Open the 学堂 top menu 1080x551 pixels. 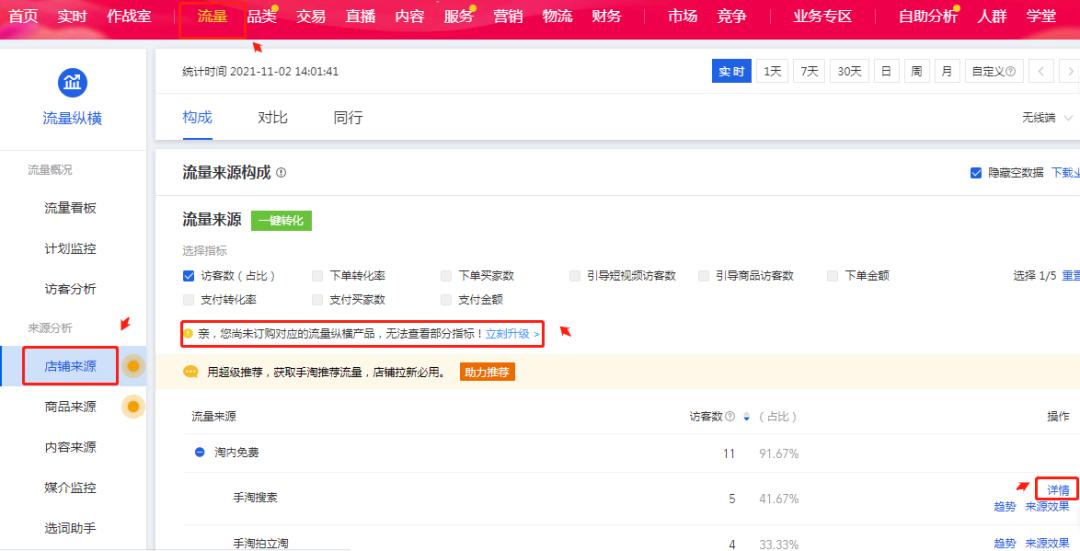[1041, 17]
